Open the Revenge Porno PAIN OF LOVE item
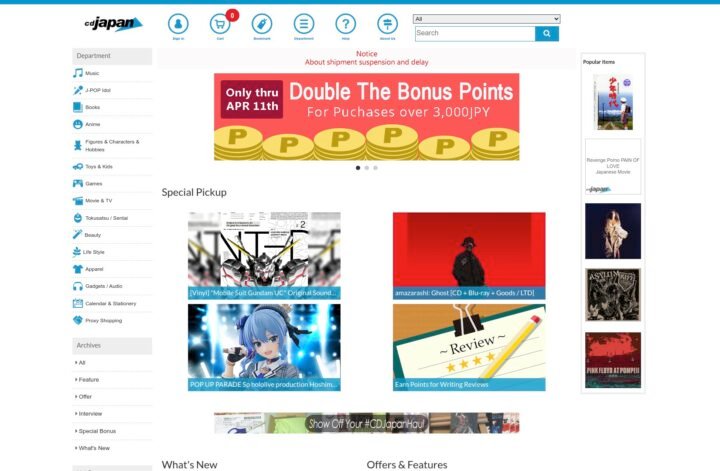720x471 pixels. [x=613, y=167]
